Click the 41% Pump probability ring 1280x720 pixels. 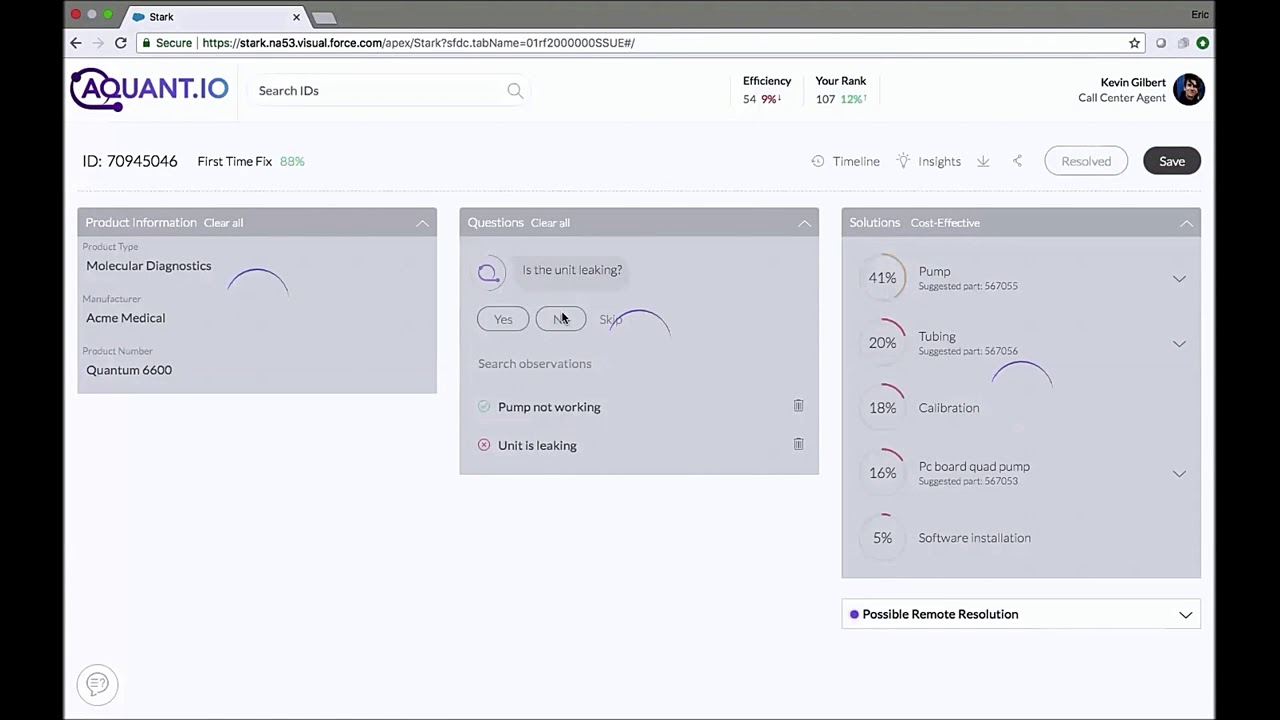click(x=882, y=278)
